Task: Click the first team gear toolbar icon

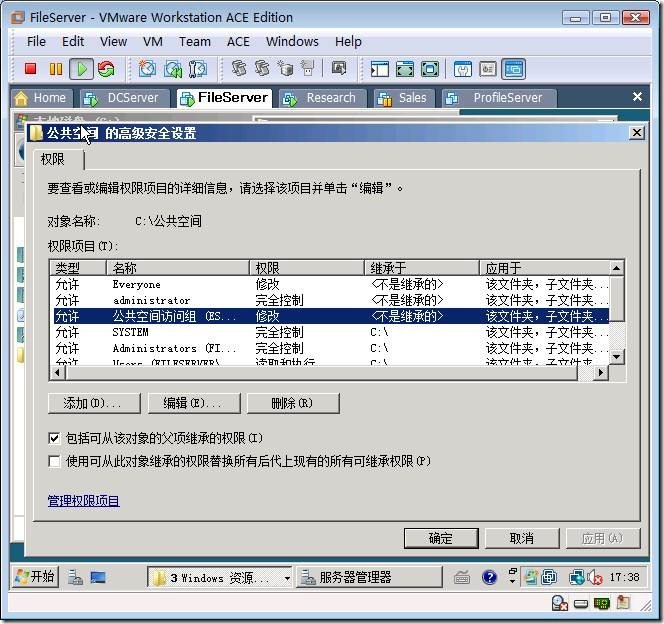Action: [x=239, y=68]
